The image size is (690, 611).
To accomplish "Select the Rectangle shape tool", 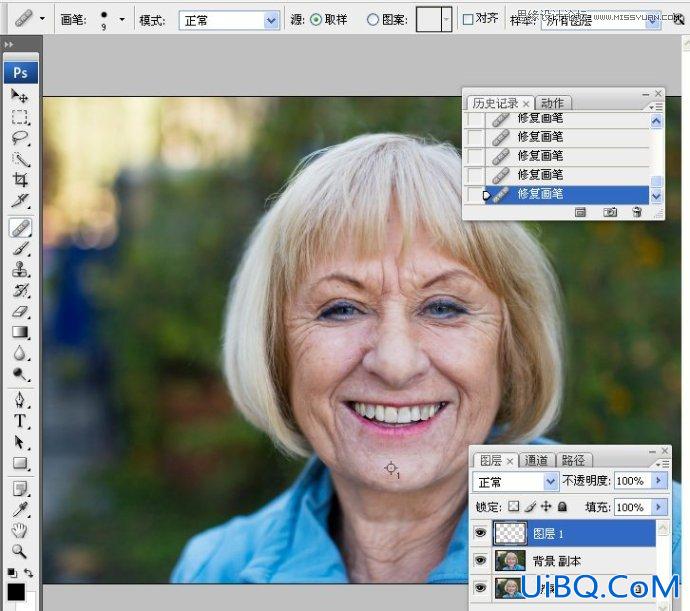I will (19, 463).
